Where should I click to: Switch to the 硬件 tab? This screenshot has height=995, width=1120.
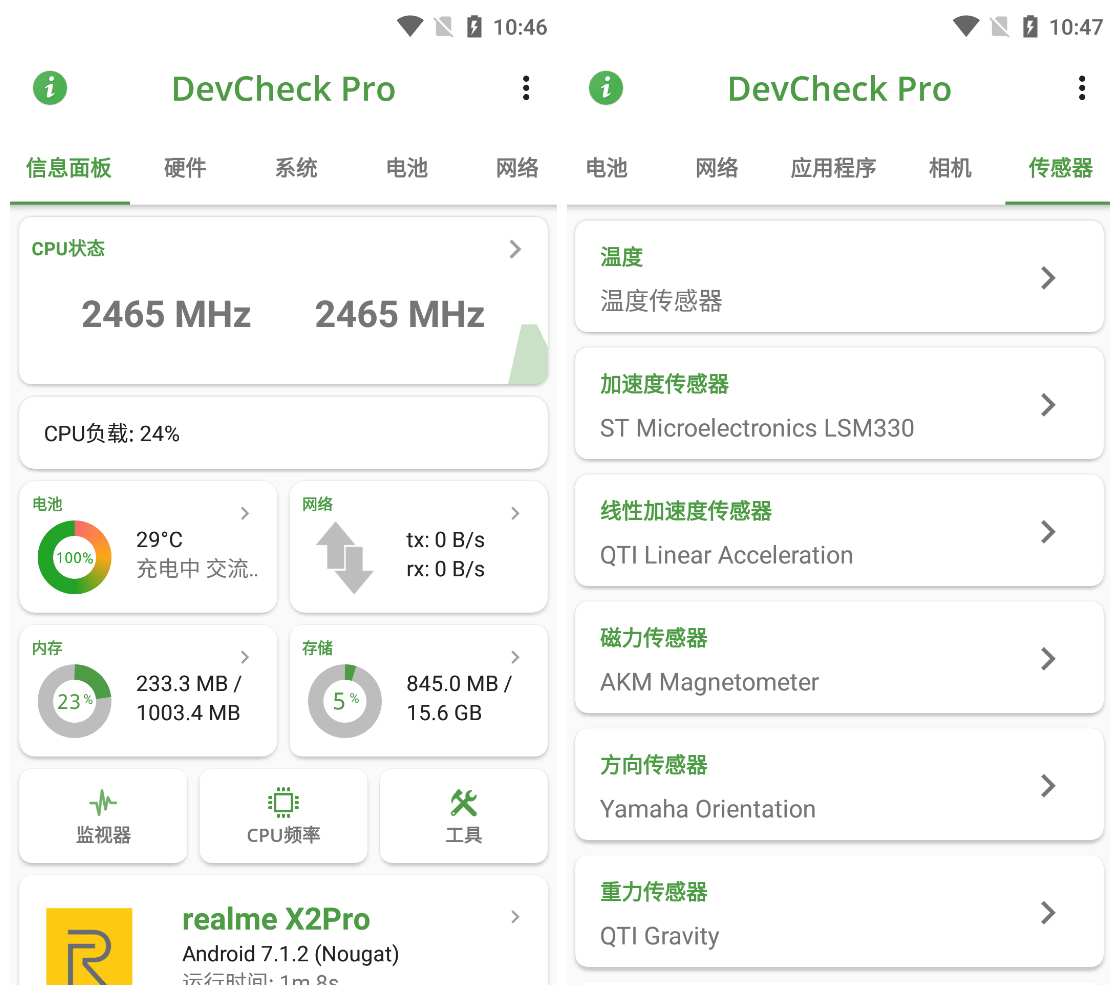click(x=185, y=168)
